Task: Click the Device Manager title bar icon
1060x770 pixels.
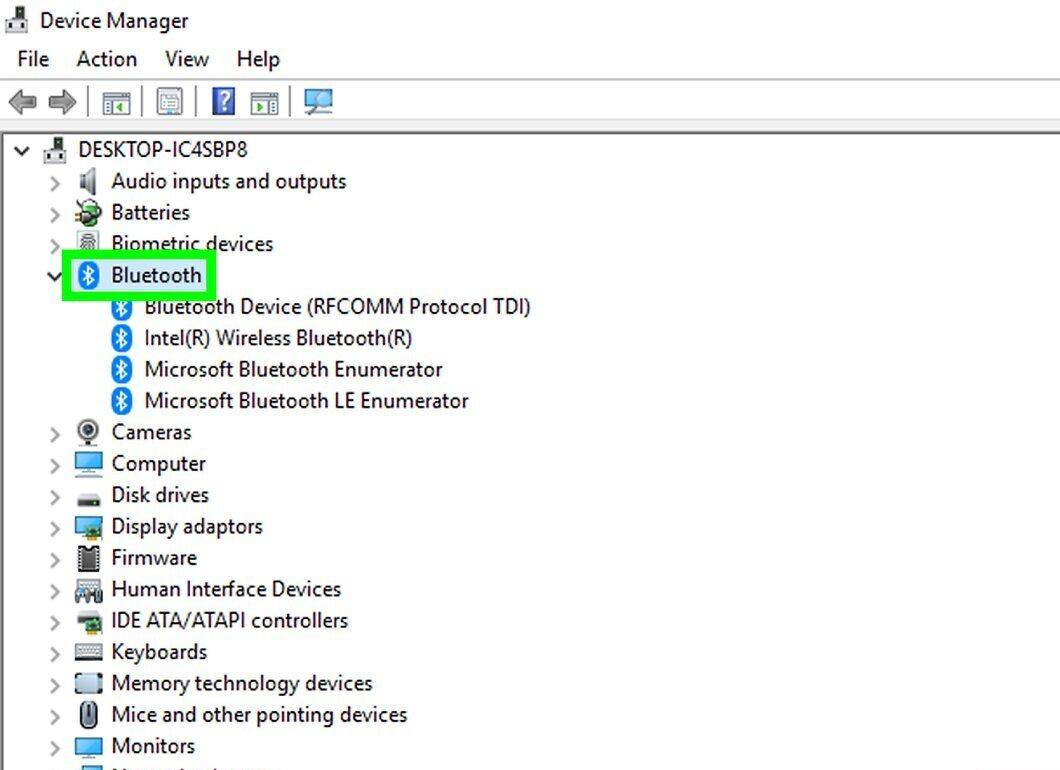Action: [x=17, y=20]
